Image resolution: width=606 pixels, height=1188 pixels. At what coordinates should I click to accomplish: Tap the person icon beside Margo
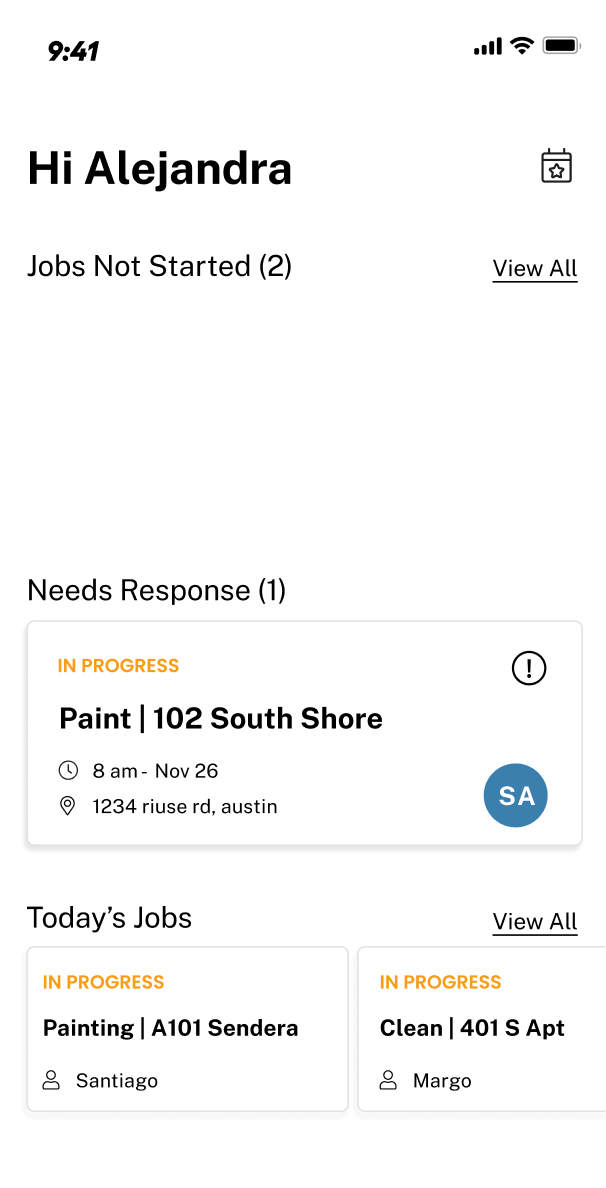[x=389, y=1080]
